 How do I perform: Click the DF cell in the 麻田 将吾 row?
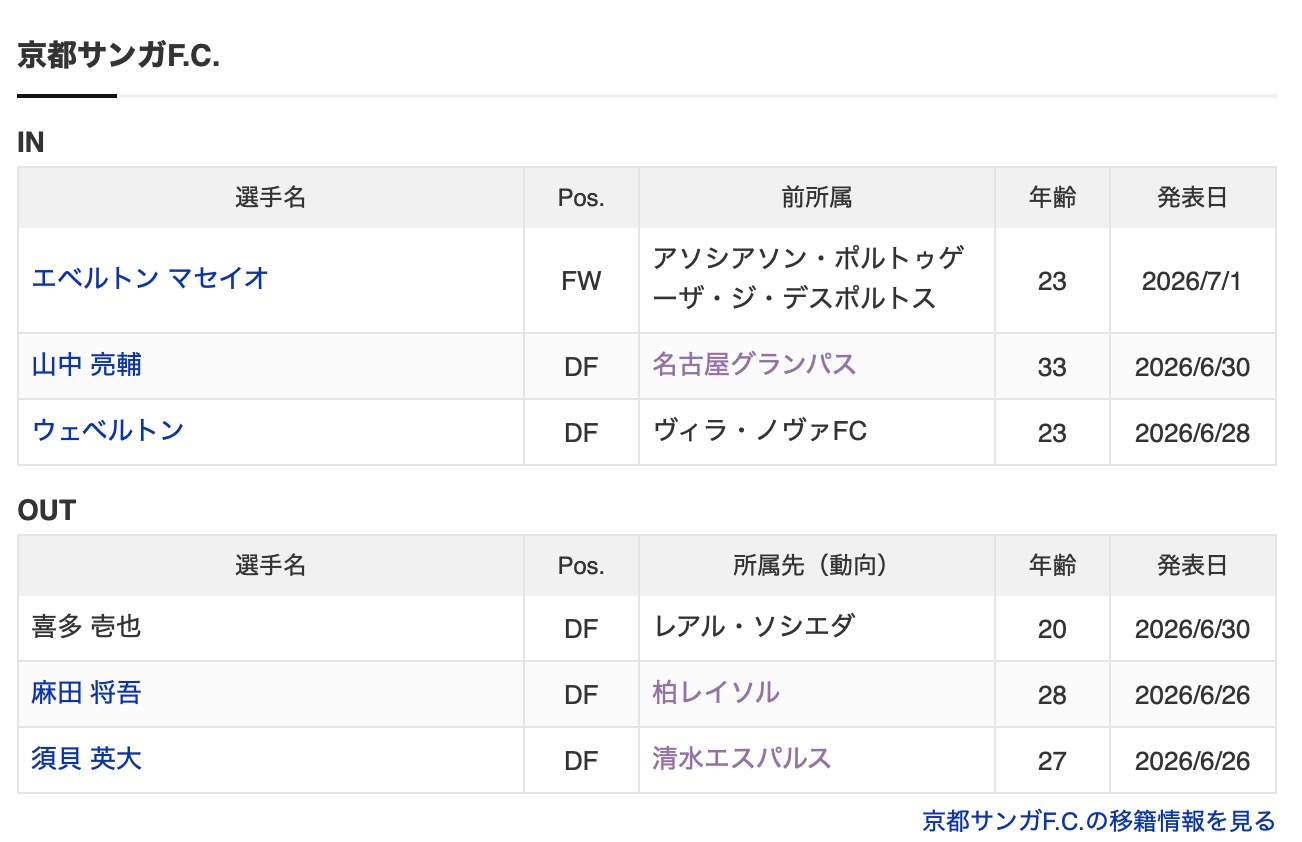tap(581, 695)
